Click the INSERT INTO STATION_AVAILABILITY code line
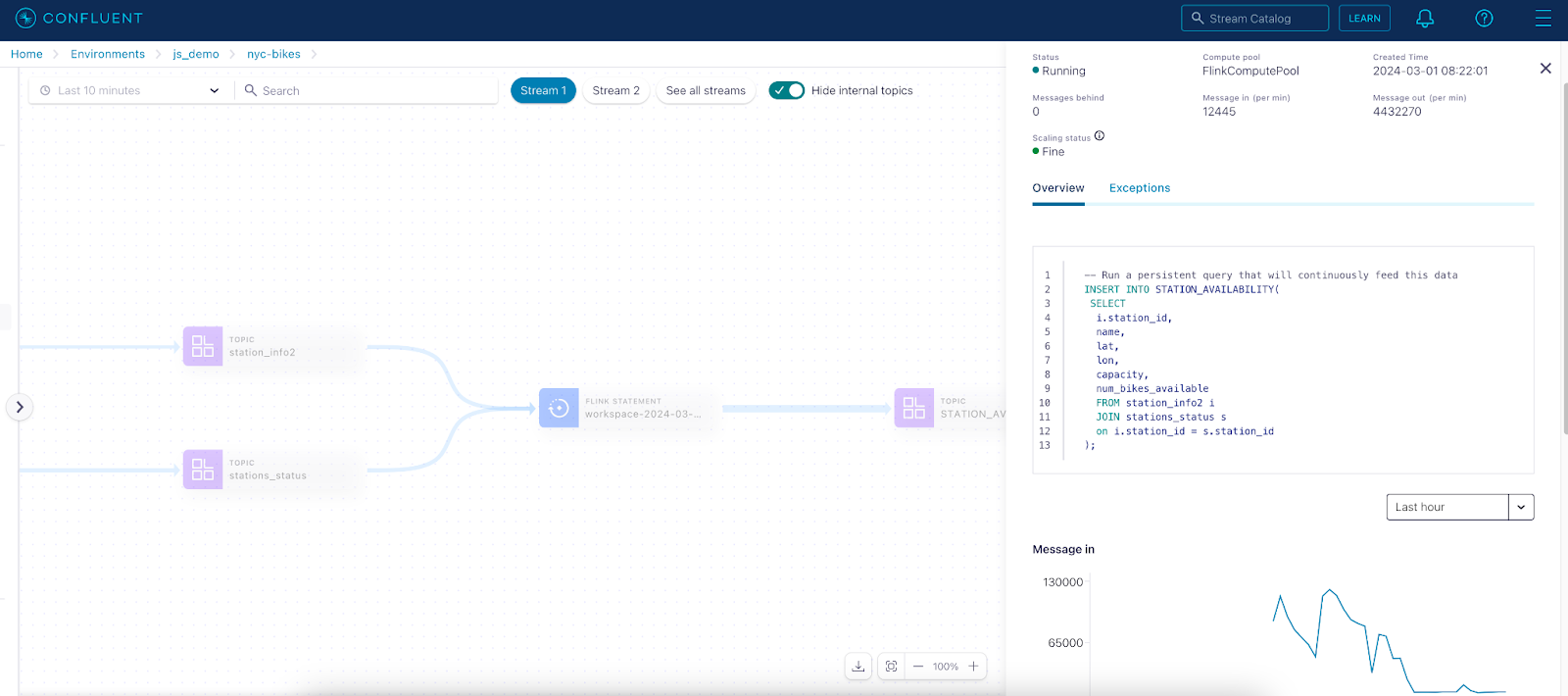Screen dimensions: 1568x696 tap(1181, 290)
